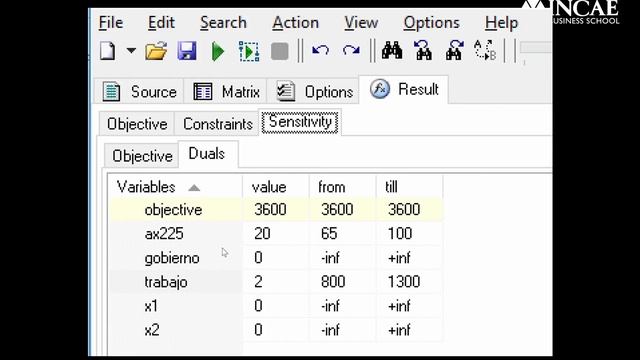Click the value column header
The height and width of the screenshot is (360, 640).
[276, 187]
